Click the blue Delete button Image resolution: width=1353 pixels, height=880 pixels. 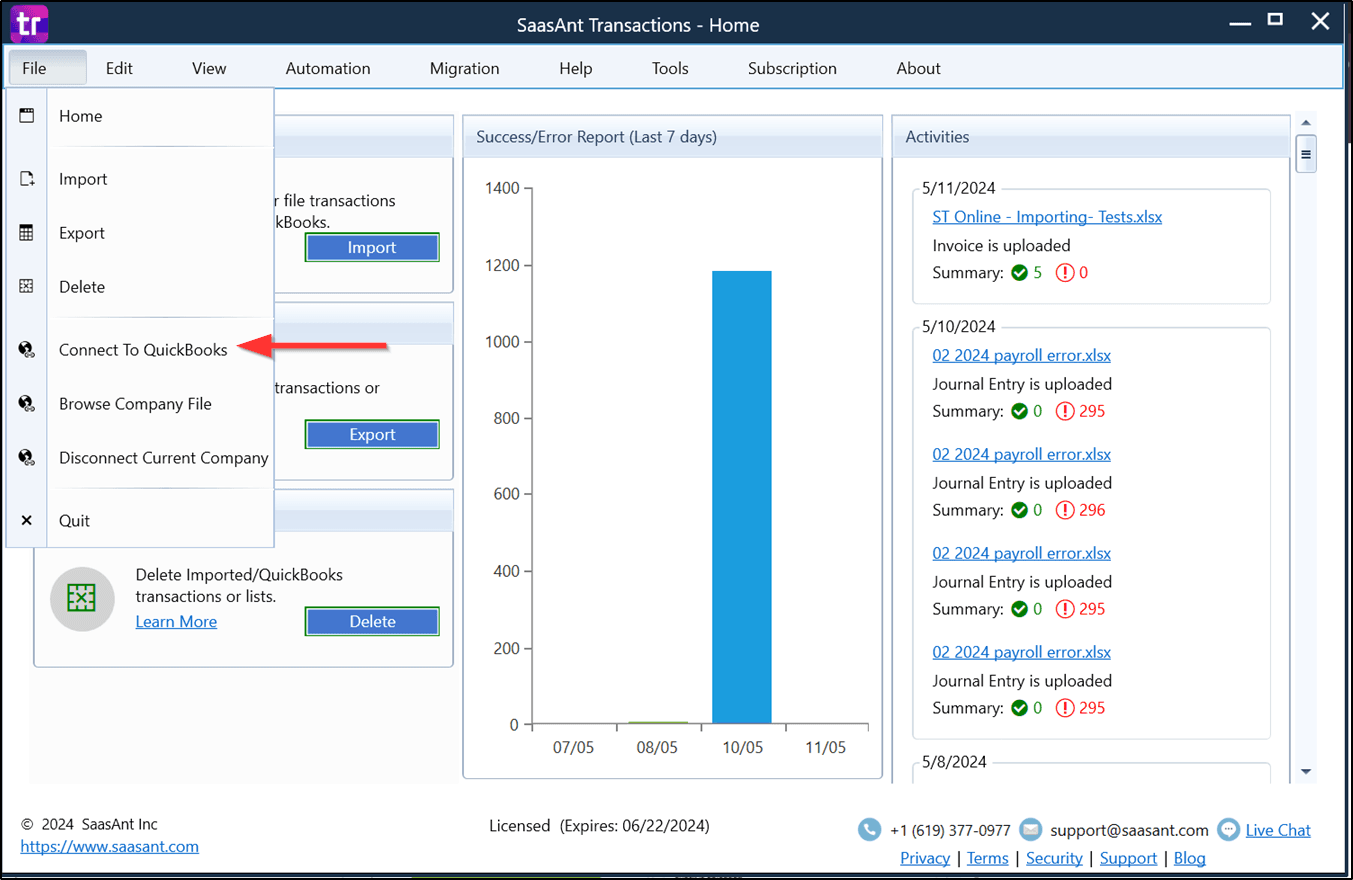pyautogui.click(x=372, y=622)
